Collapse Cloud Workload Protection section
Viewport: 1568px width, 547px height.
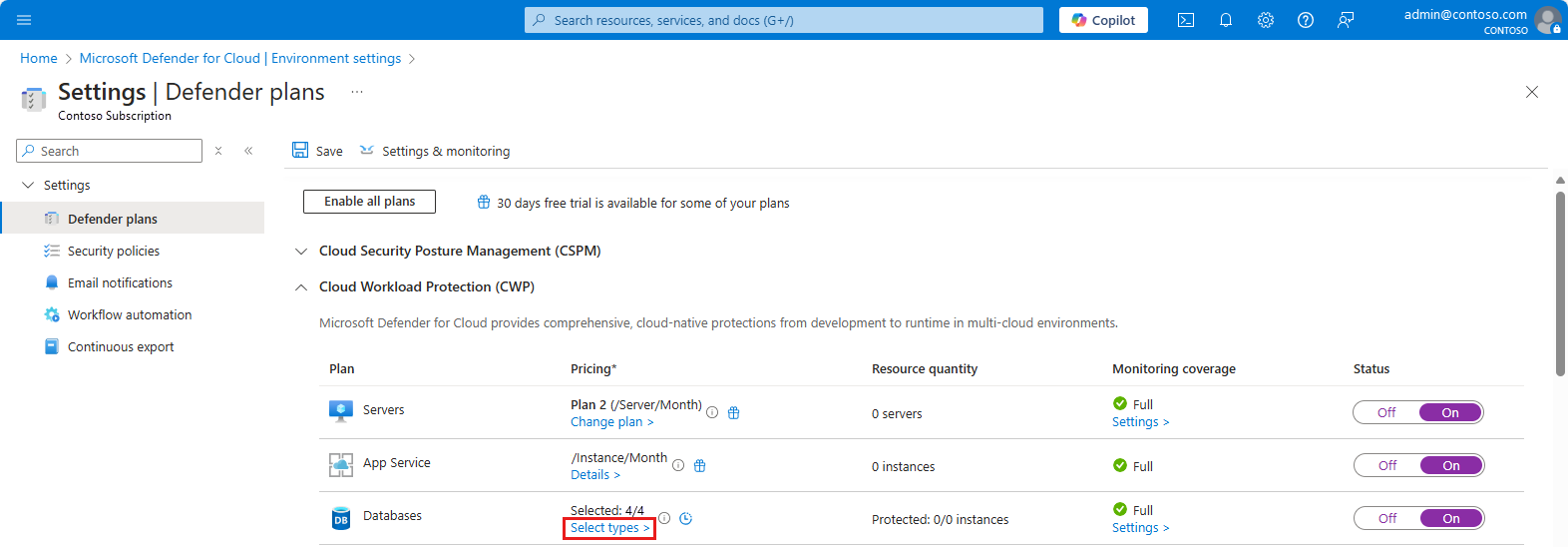pos(301,286)
